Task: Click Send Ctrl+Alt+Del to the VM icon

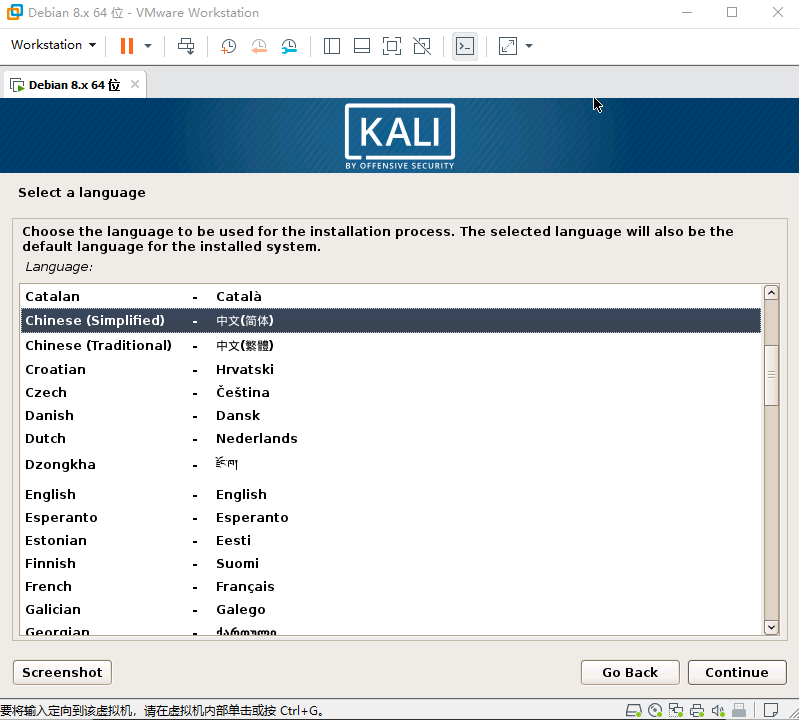Action: pyautogui.click(x=186, y=46)
